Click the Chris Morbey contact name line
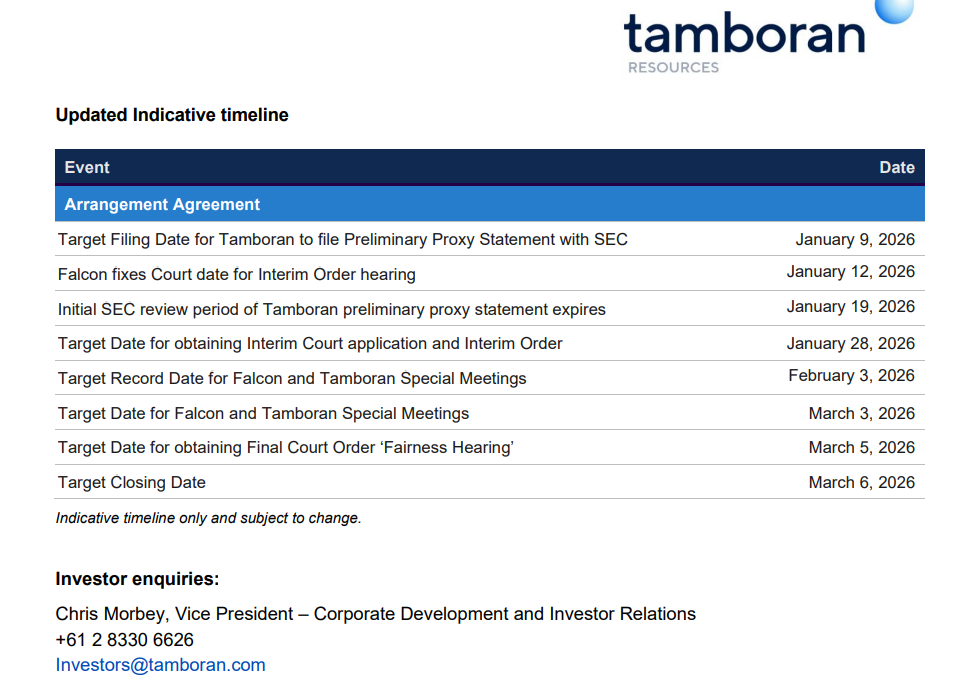 [x=375, y=614]
